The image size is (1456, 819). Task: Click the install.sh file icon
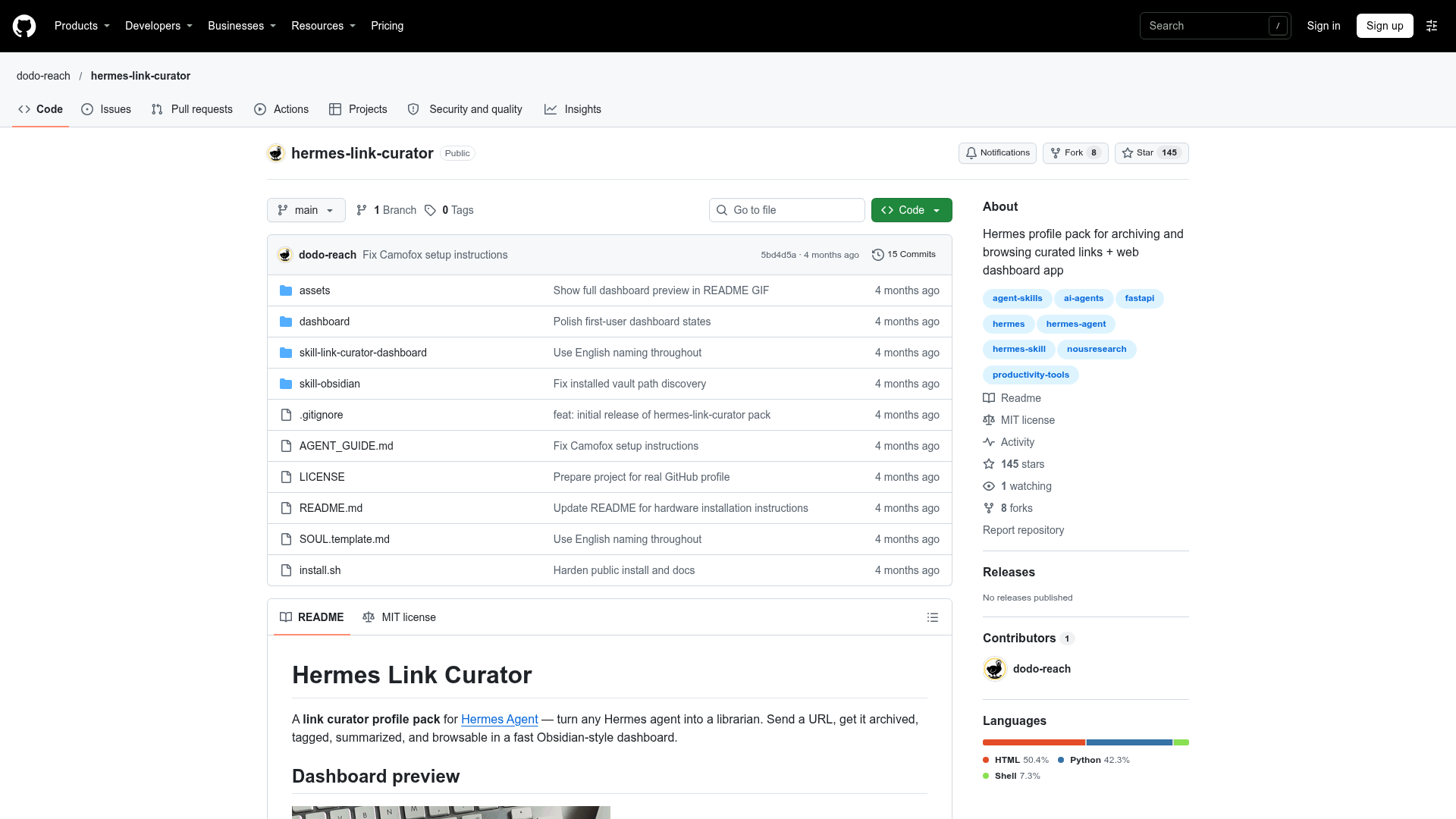286,570
